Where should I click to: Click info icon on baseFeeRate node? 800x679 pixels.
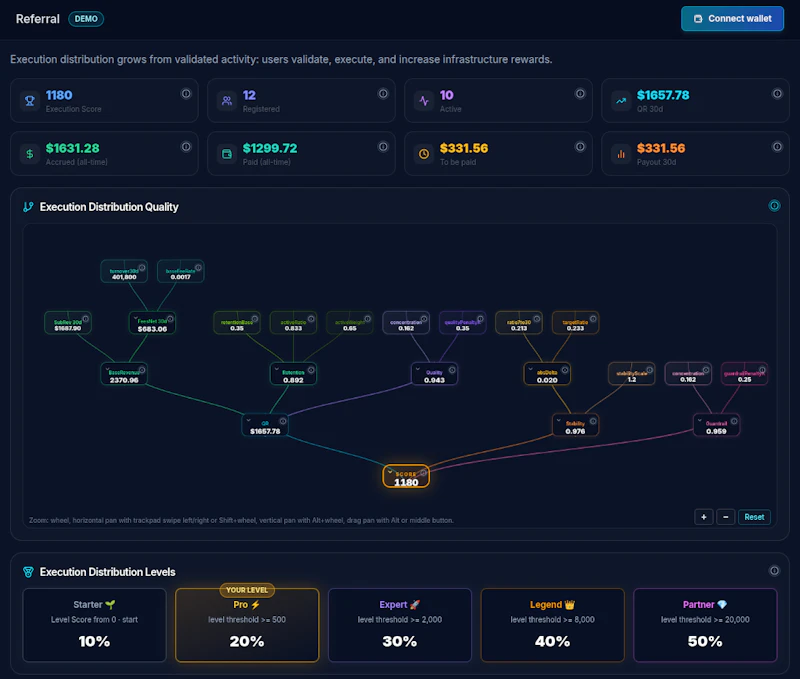198,268
